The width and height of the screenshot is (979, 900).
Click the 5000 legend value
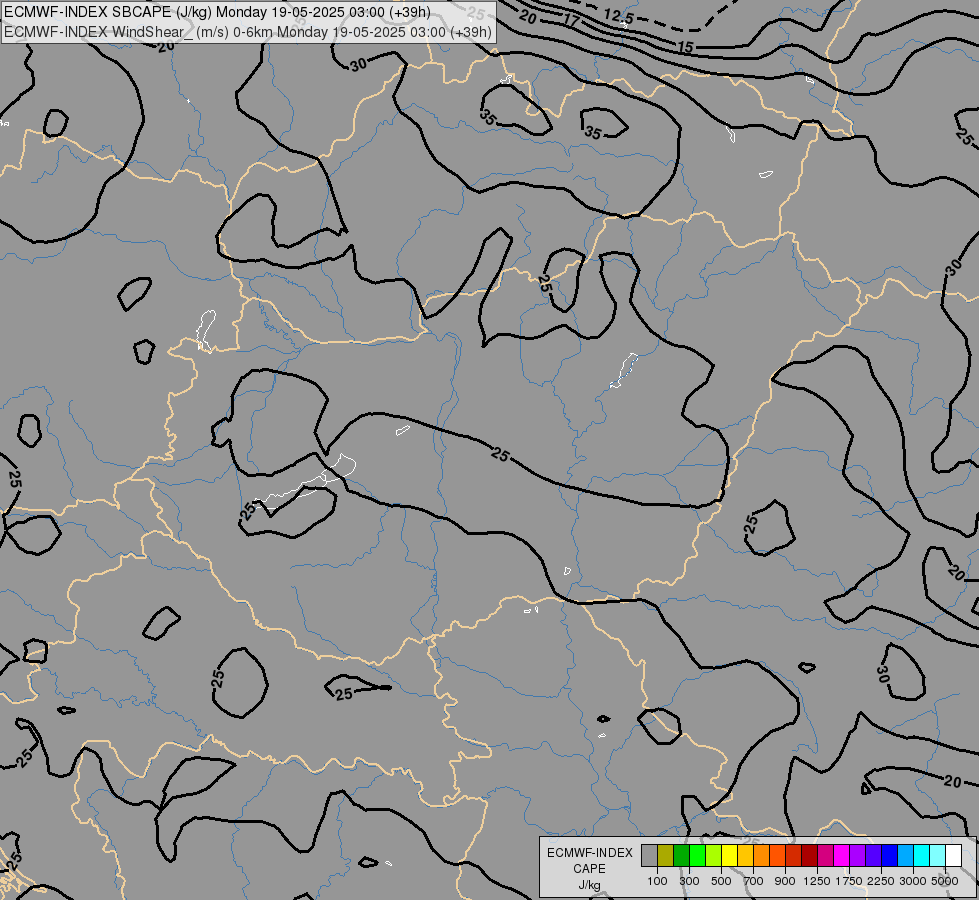coord(945,881)
